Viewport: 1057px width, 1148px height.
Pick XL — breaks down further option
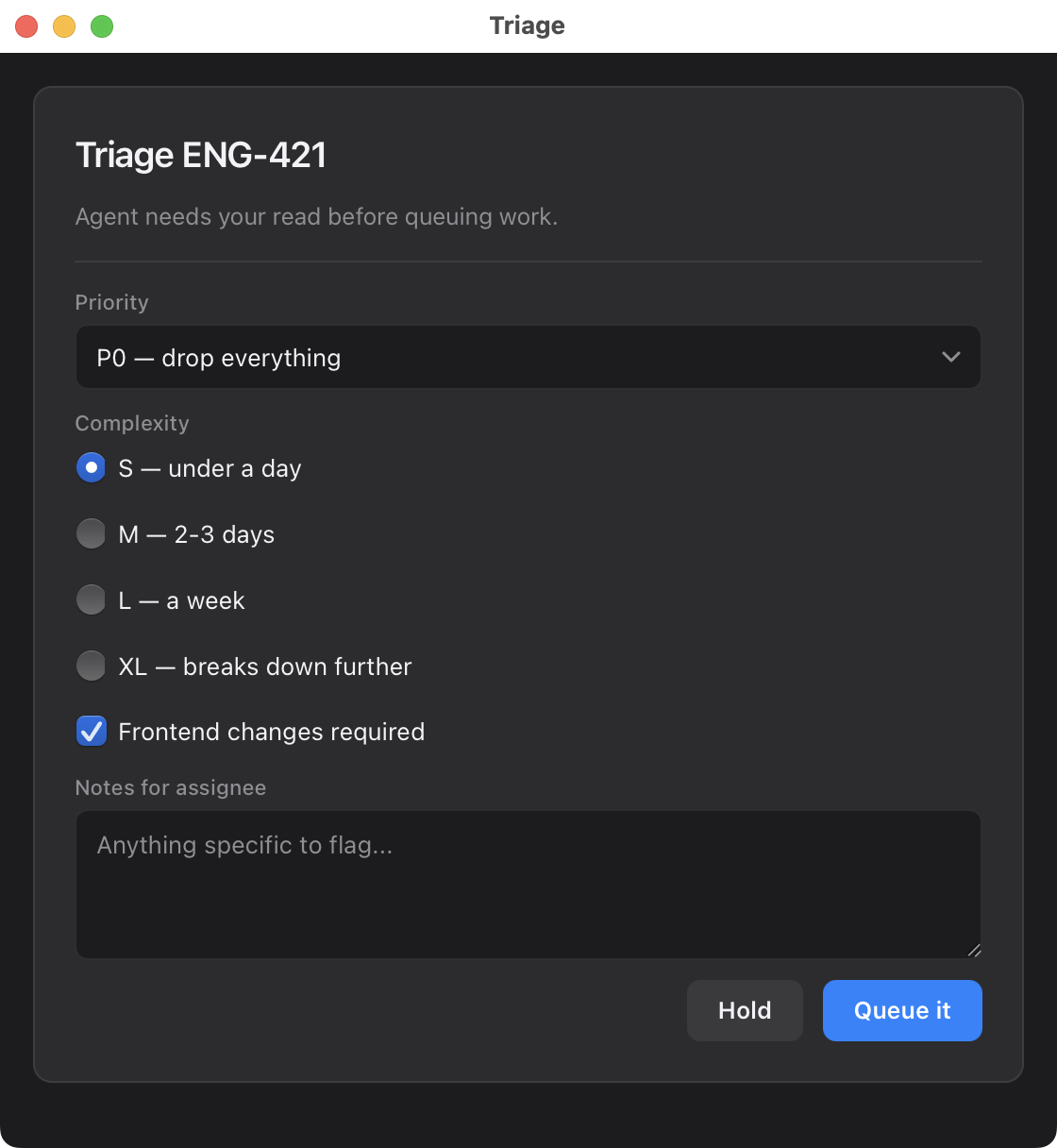[91, 666]
